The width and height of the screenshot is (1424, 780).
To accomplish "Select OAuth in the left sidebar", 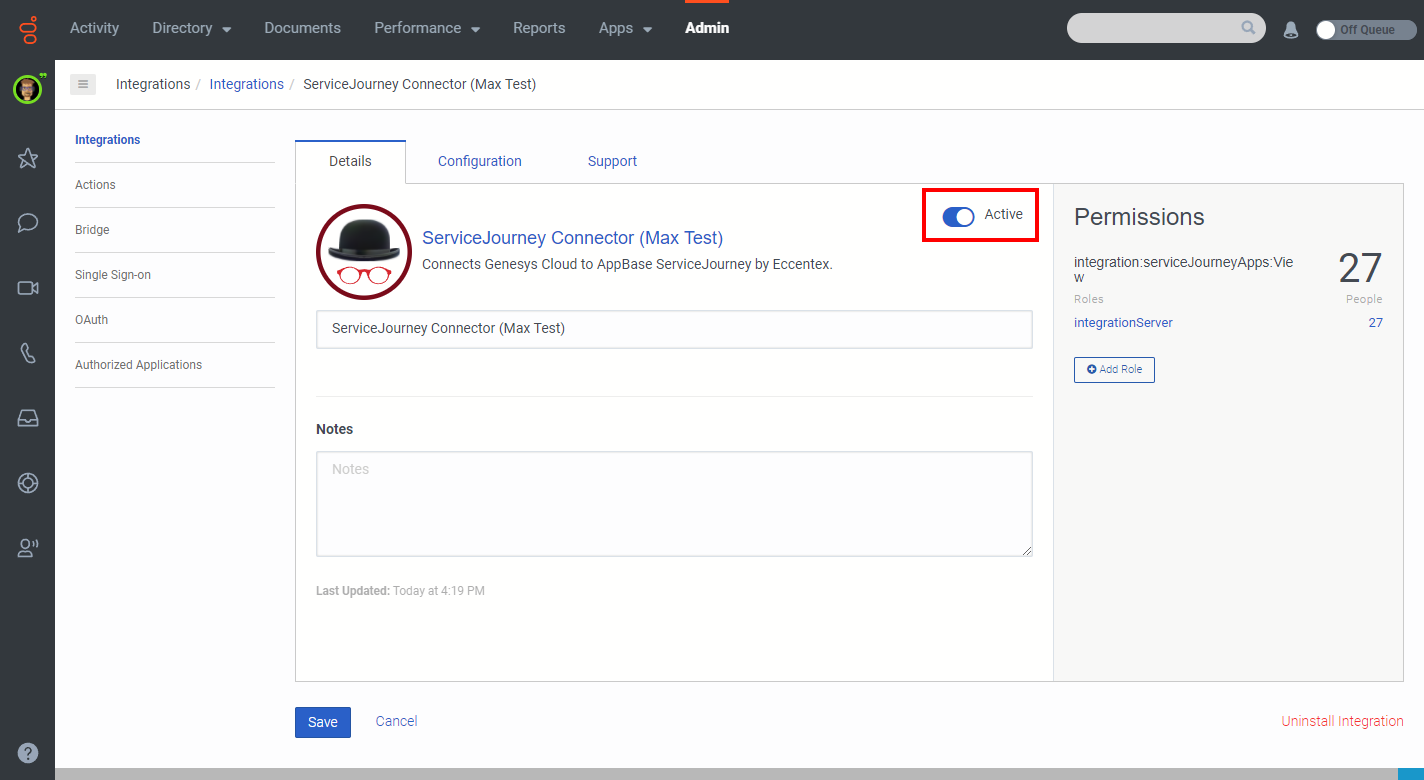I will pos(91,320).
